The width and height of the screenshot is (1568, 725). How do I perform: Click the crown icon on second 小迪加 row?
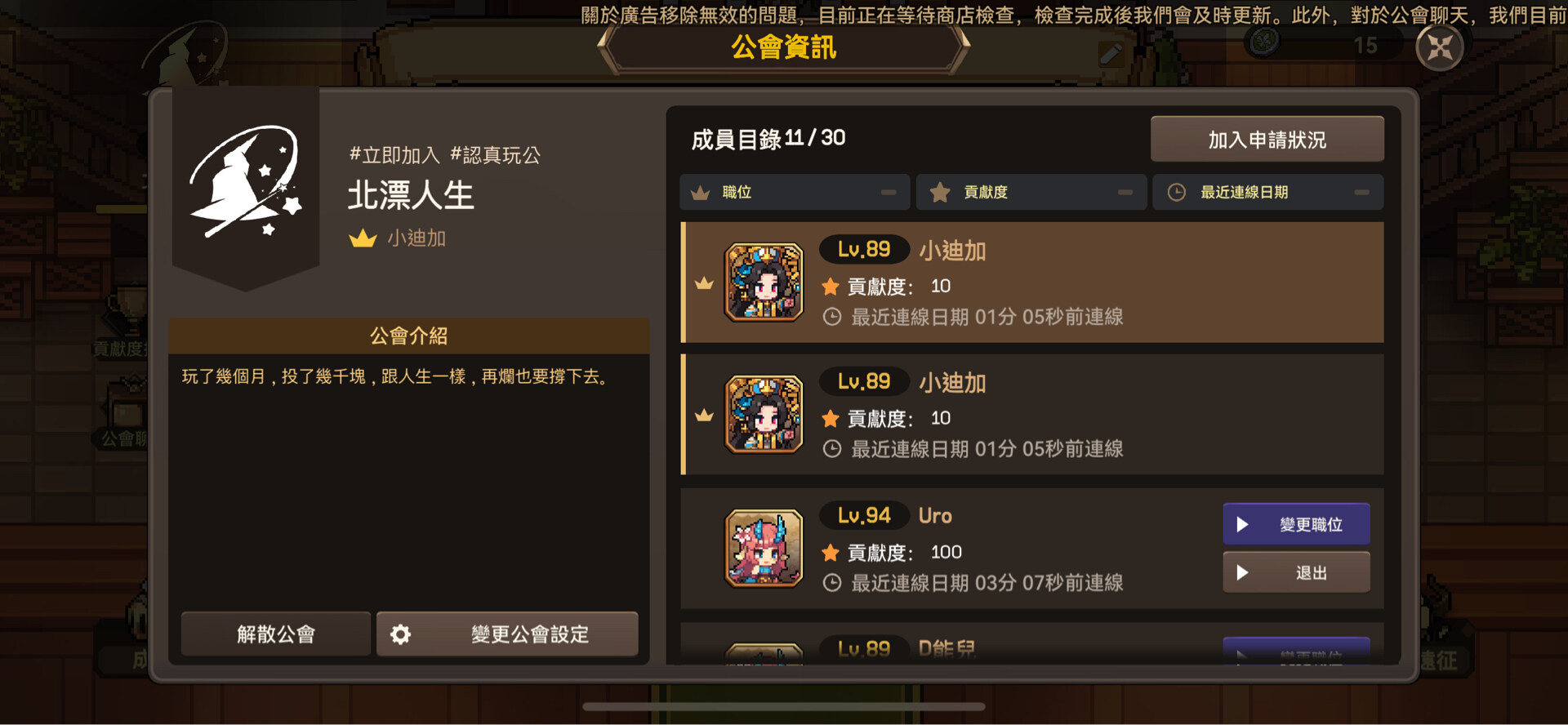(703, 416)
